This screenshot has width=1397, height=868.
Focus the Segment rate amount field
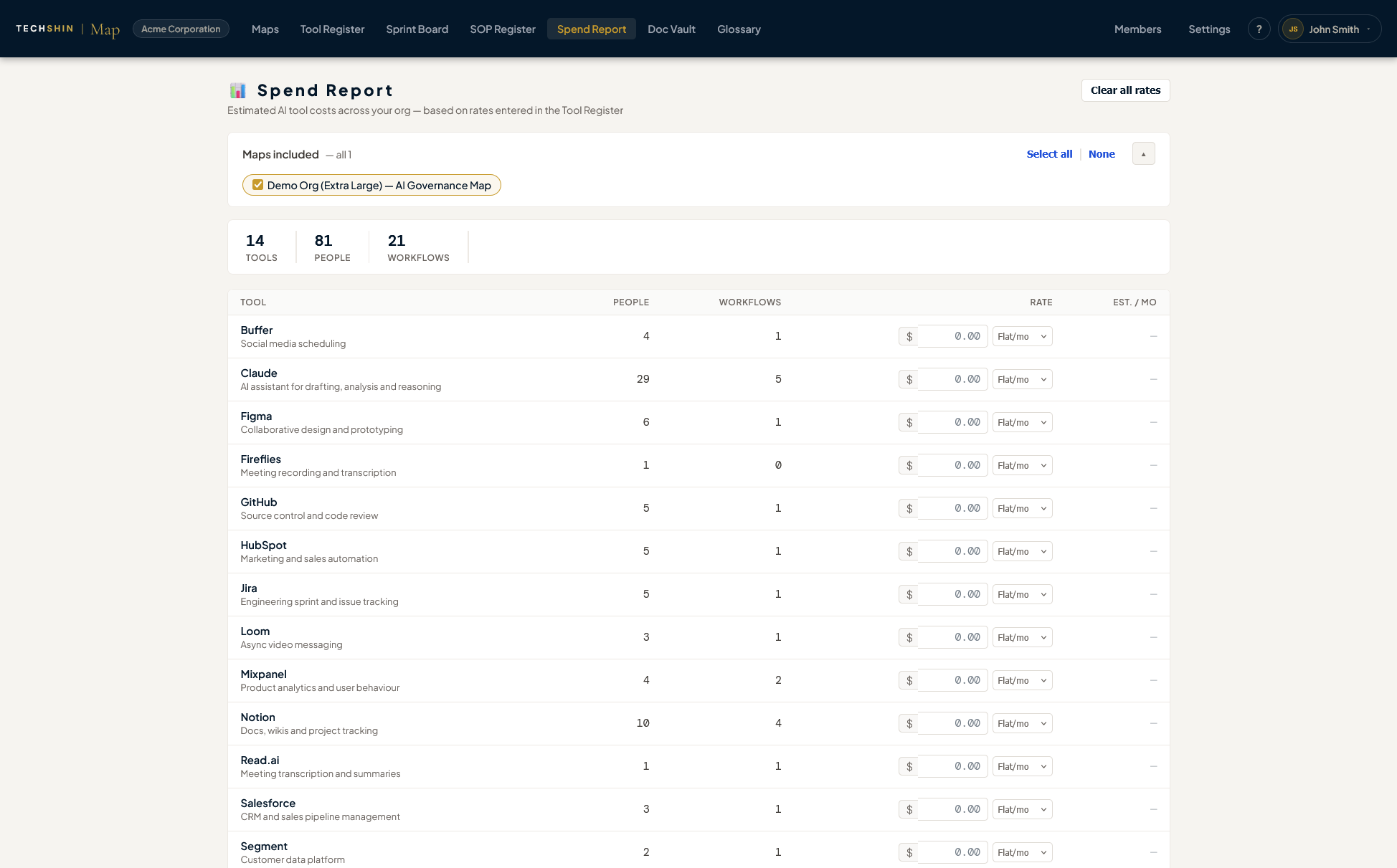(x=952, y=852)
